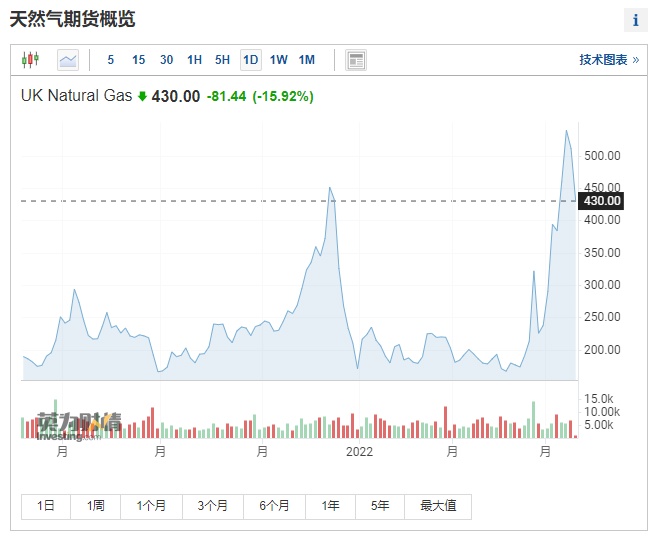Image resolution: width=658 pixels, height=536 pixels.
Task: Click the info icon near title
Action: click(x=635, y=20)
